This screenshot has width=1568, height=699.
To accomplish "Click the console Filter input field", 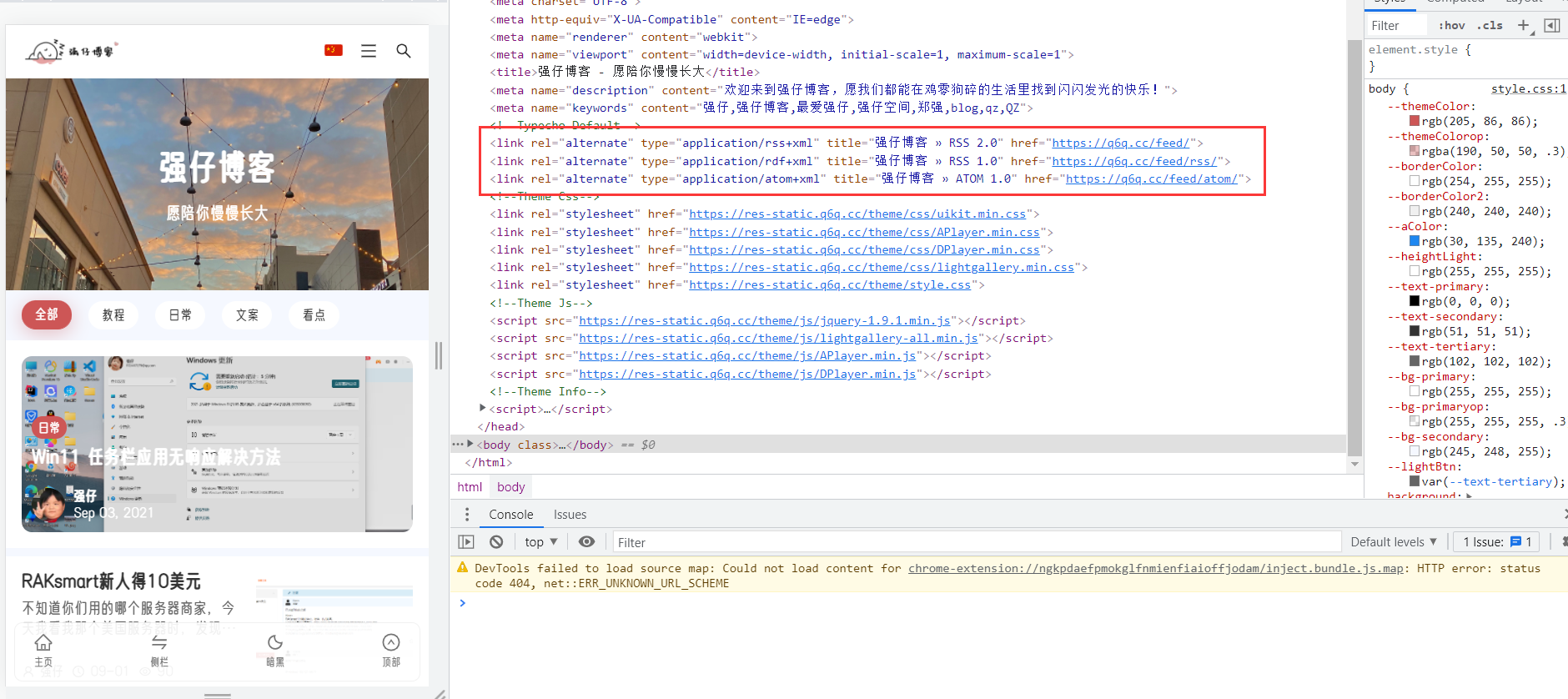I will coord(976,542).
